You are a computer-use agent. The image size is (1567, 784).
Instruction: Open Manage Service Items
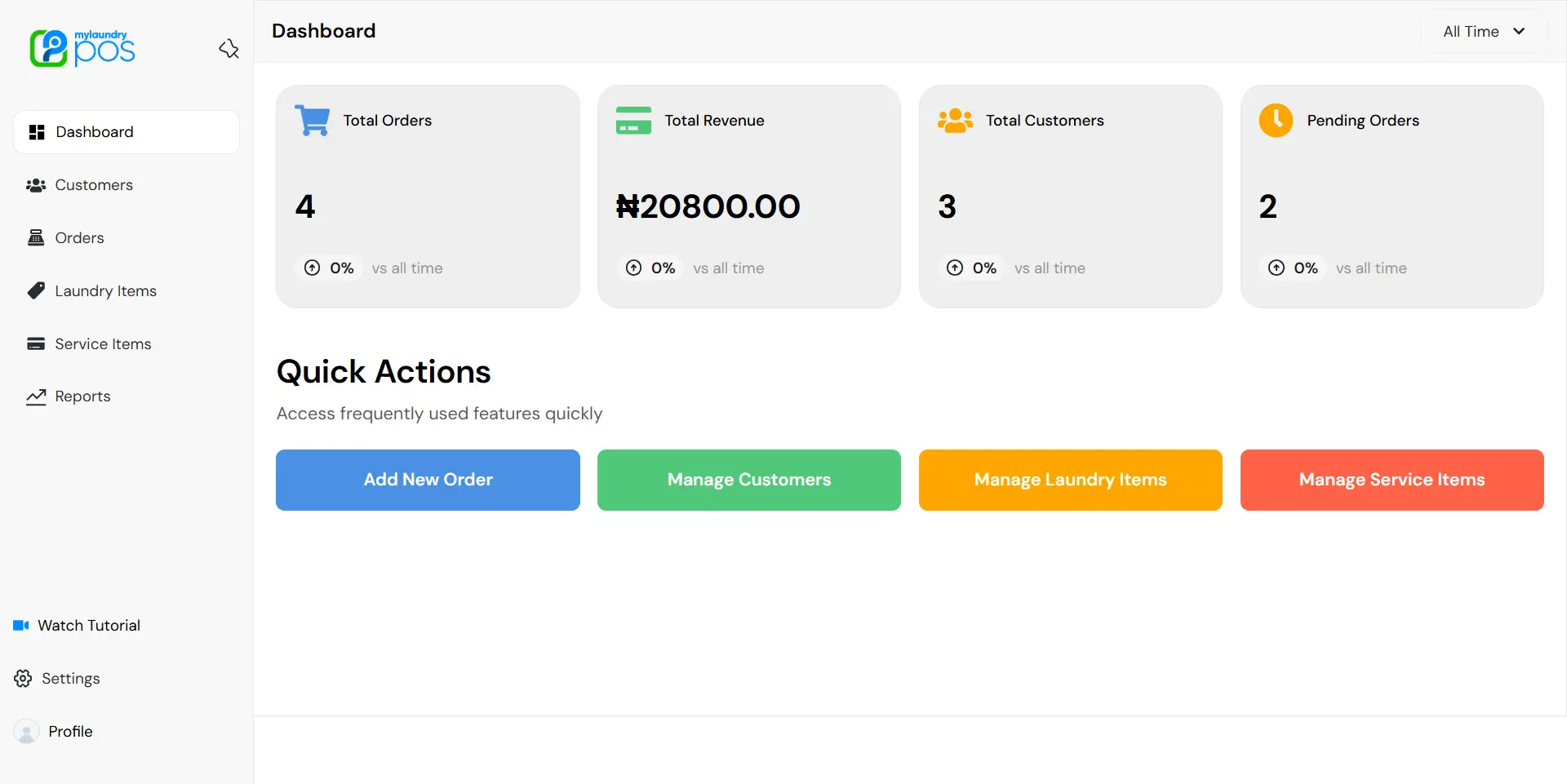(x=1392, y=480)
